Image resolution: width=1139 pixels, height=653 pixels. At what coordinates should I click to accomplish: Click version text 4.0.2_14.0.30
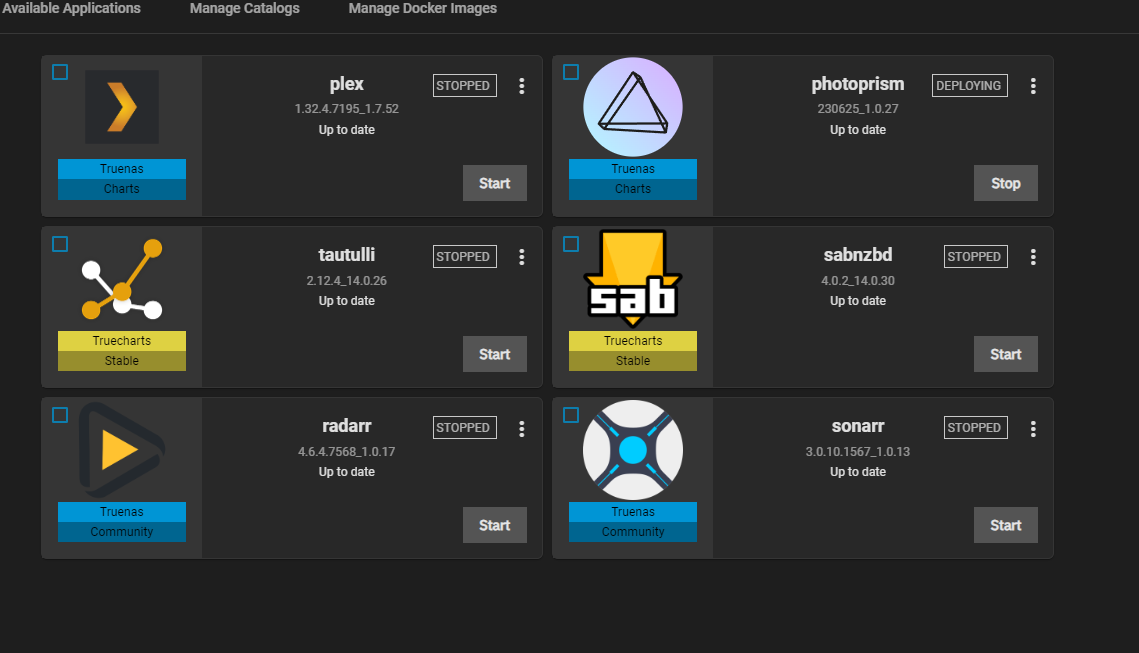[x=858, y=280]
